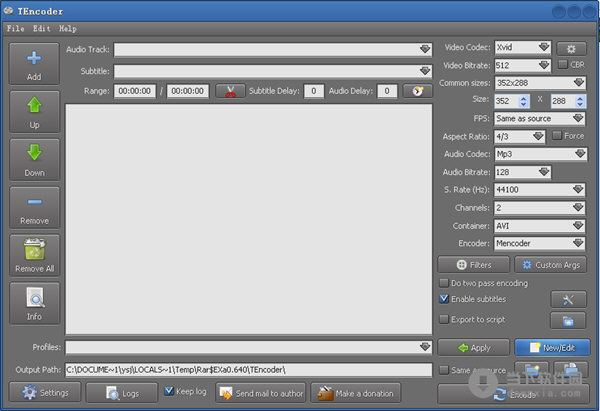
Task: Click the folder button beside Export to script
Action: point(568,321)
